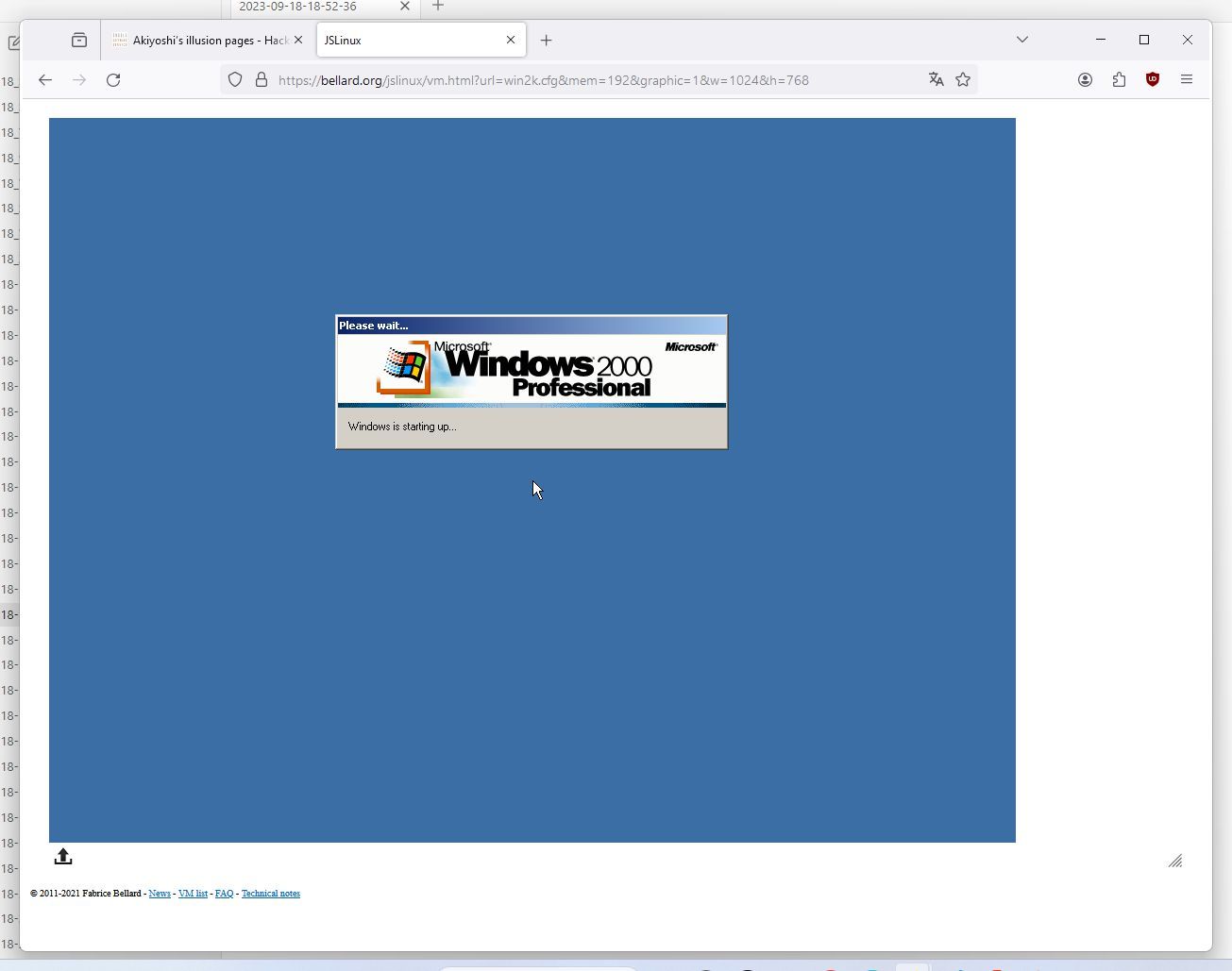Click the 'Windows is starting up...' text
1232x971 pixels.
pos(402,427)
